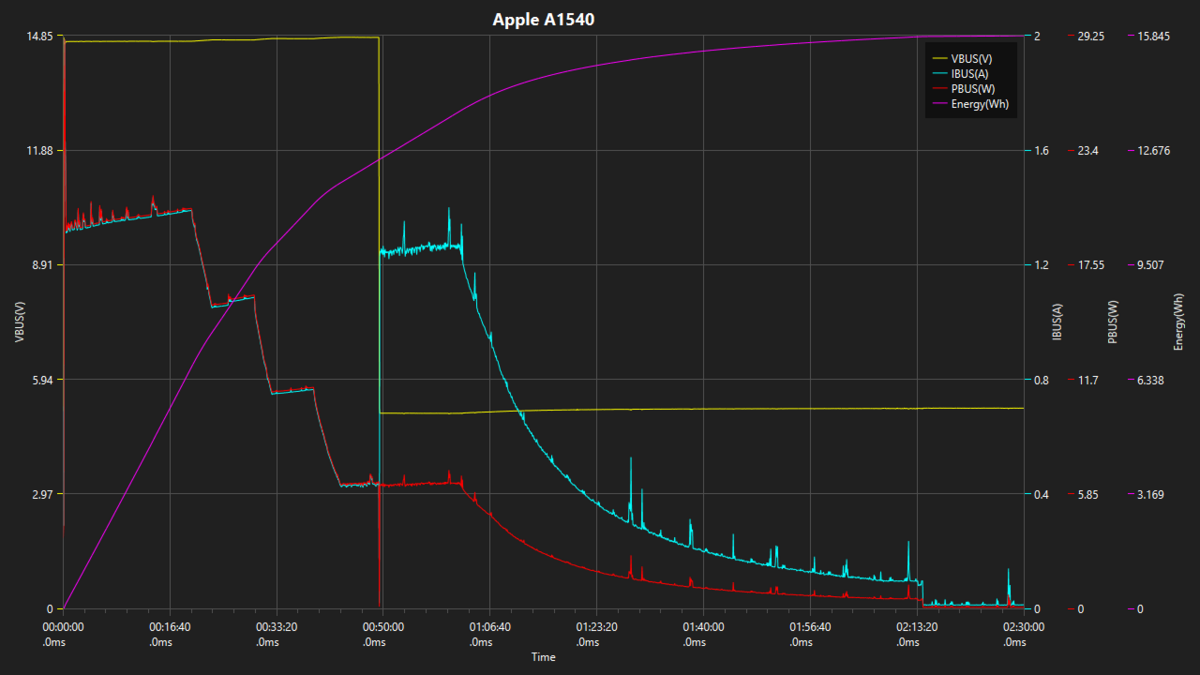Screen dimensions: 1200x675
Task: Click the 15.845 energy axis value
Action: tap(1154, 36)
